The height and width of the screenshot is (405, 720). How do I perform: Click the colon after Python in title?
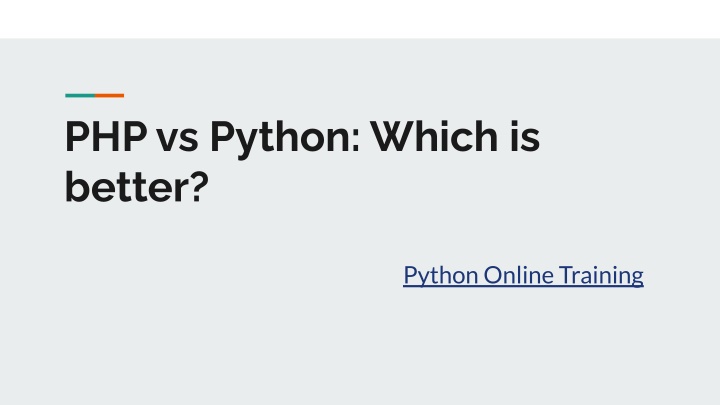coord(355,141)
